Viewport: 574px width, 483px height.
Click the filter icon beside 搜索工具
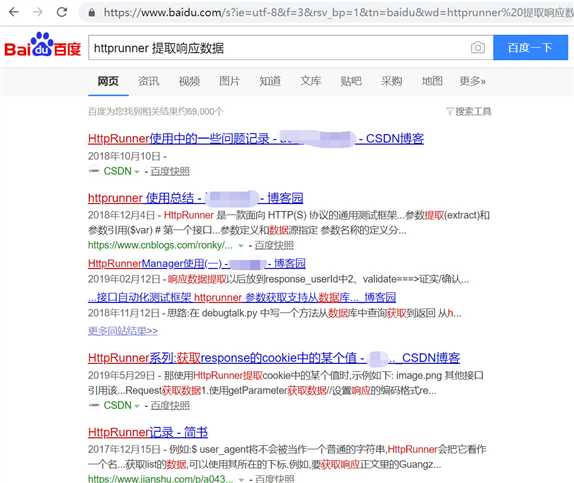point(450,111)
